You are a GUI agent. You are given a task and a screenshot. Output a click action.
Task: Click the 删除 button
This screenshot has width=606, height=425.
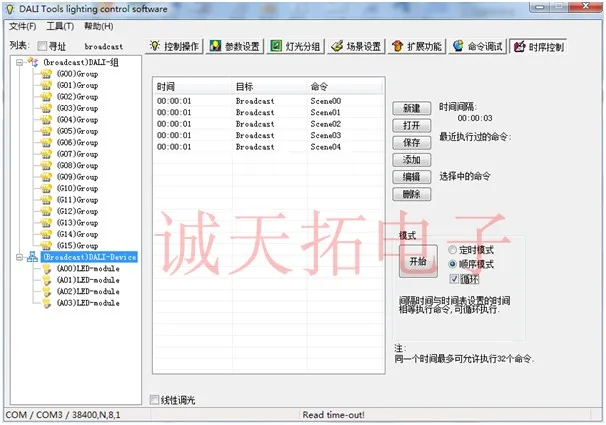coord(412,194)
